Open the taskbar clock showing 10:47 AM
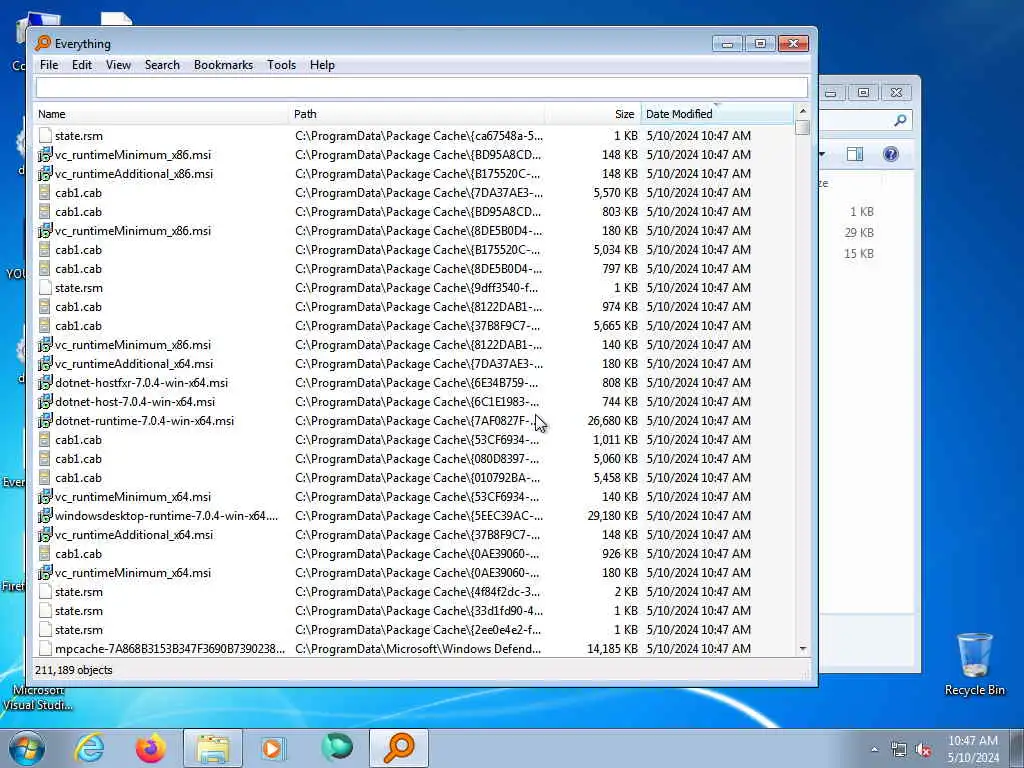 point(973,748)
